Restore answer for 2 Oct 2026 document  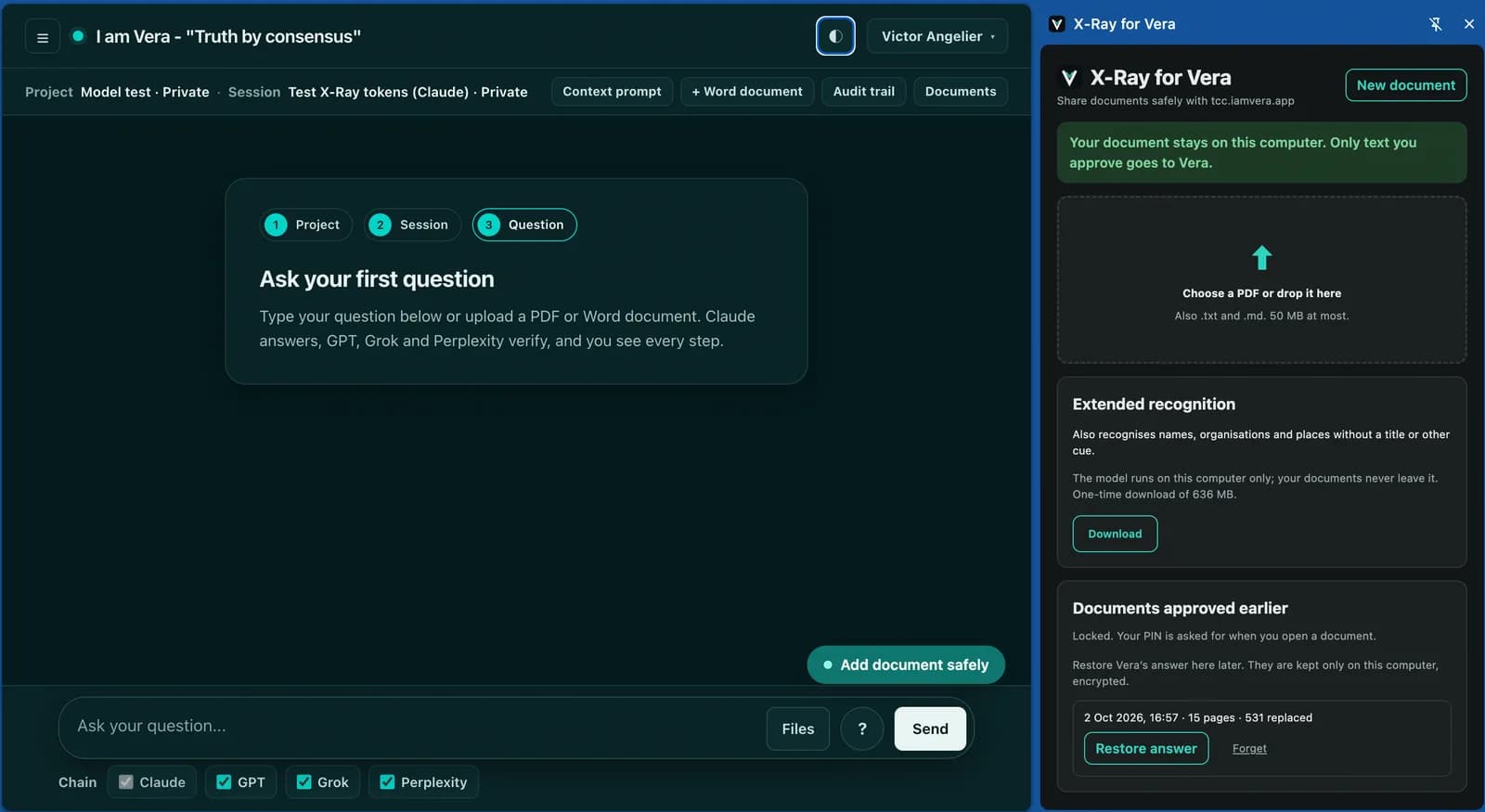(x=1146, y=749)
